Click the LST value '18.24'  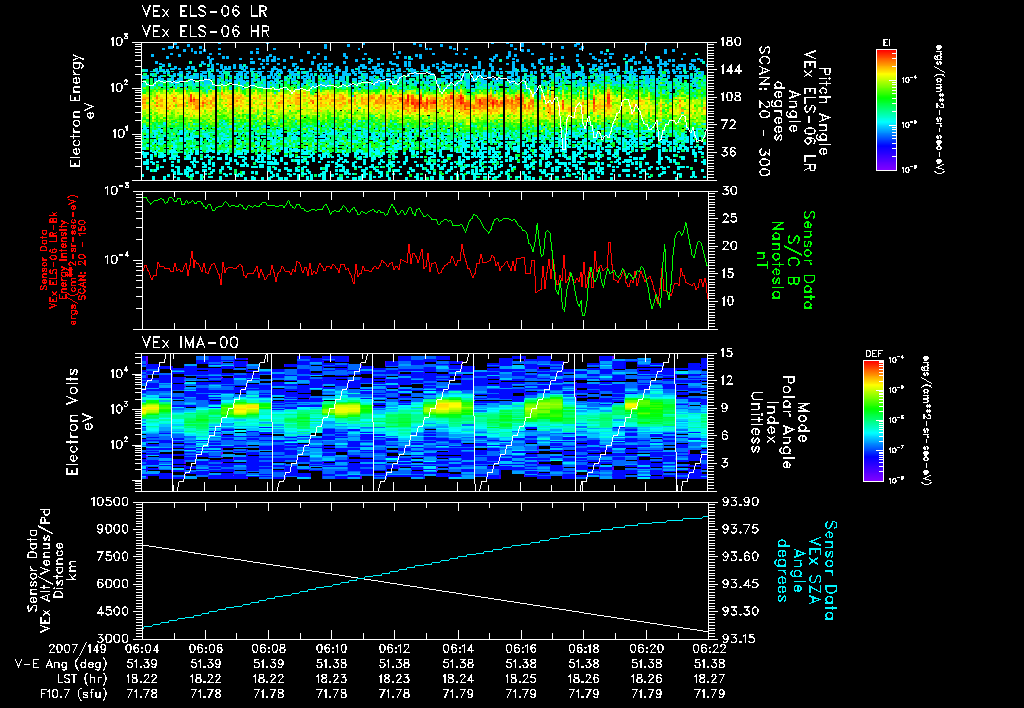coord(458,679)
